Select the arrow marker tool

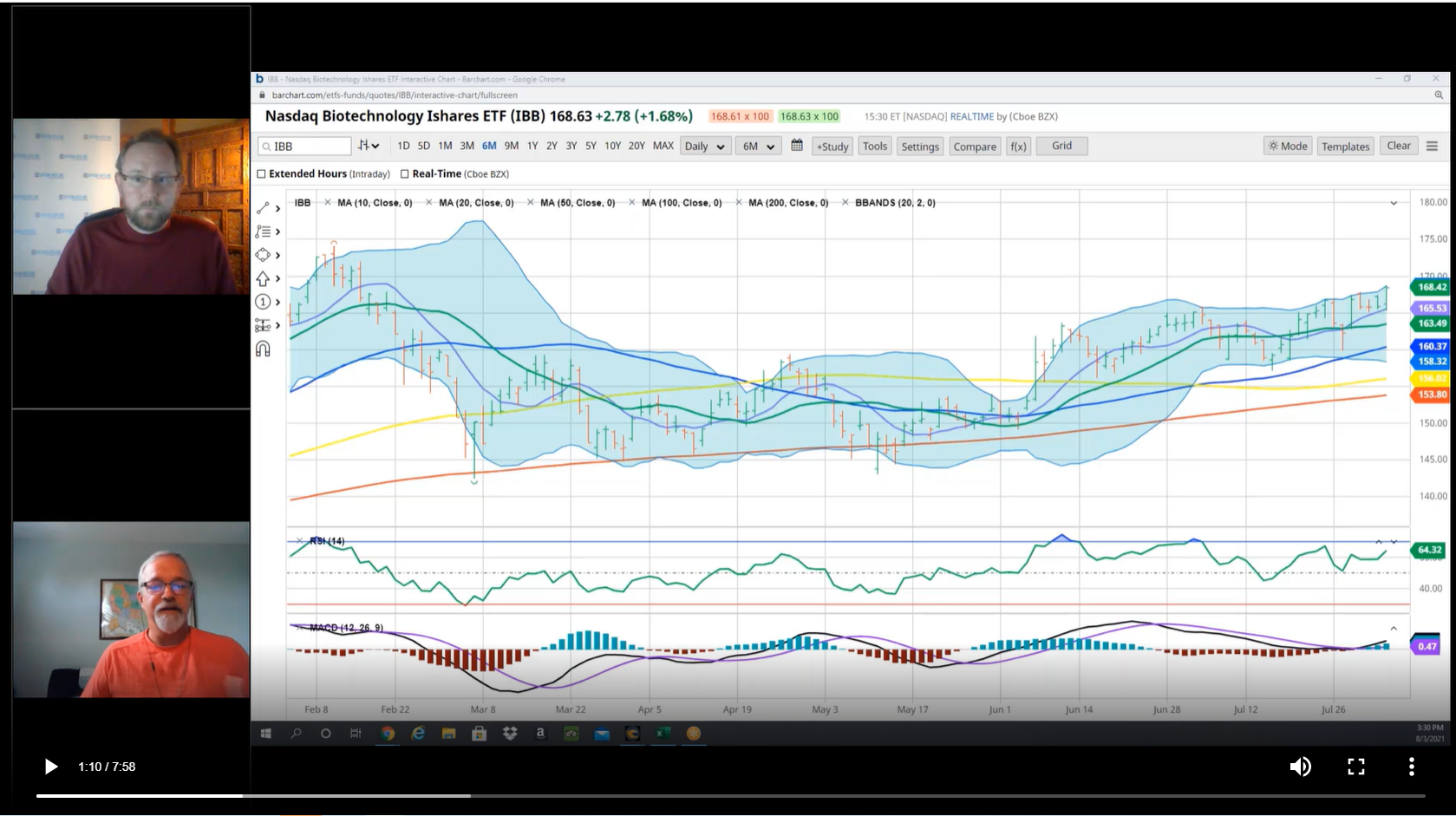click(x=263, y=278)
